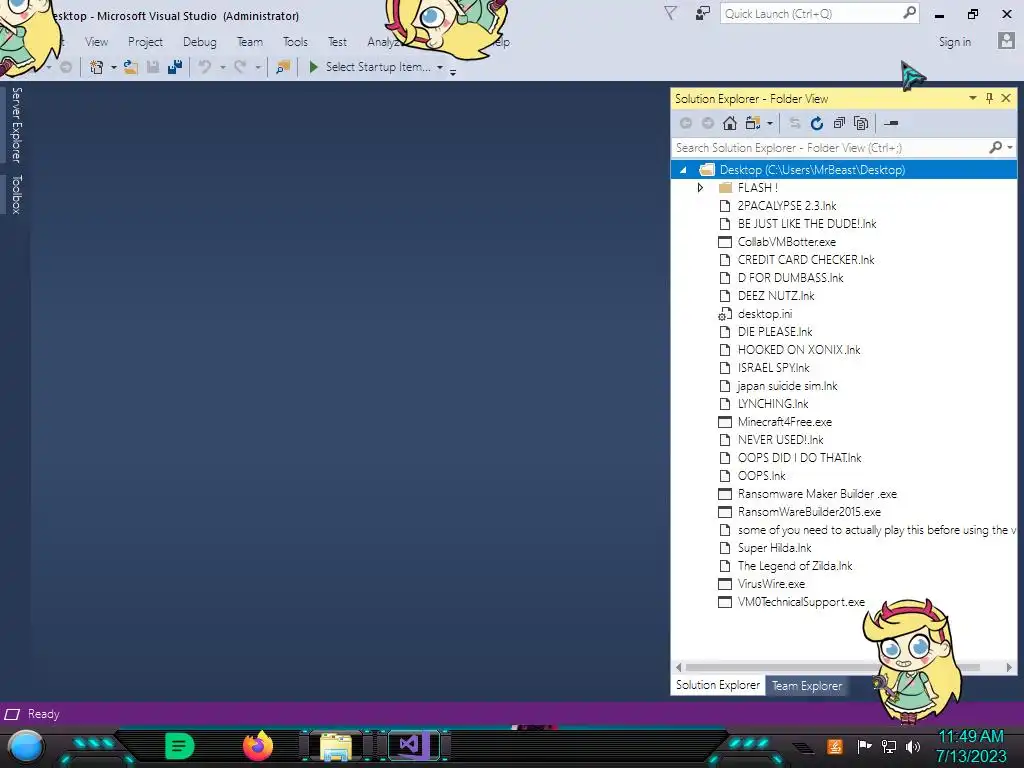This screenshot has width=1024, height=768.
Task: Click the volume speaker icon in system tray
Action: 912,746
